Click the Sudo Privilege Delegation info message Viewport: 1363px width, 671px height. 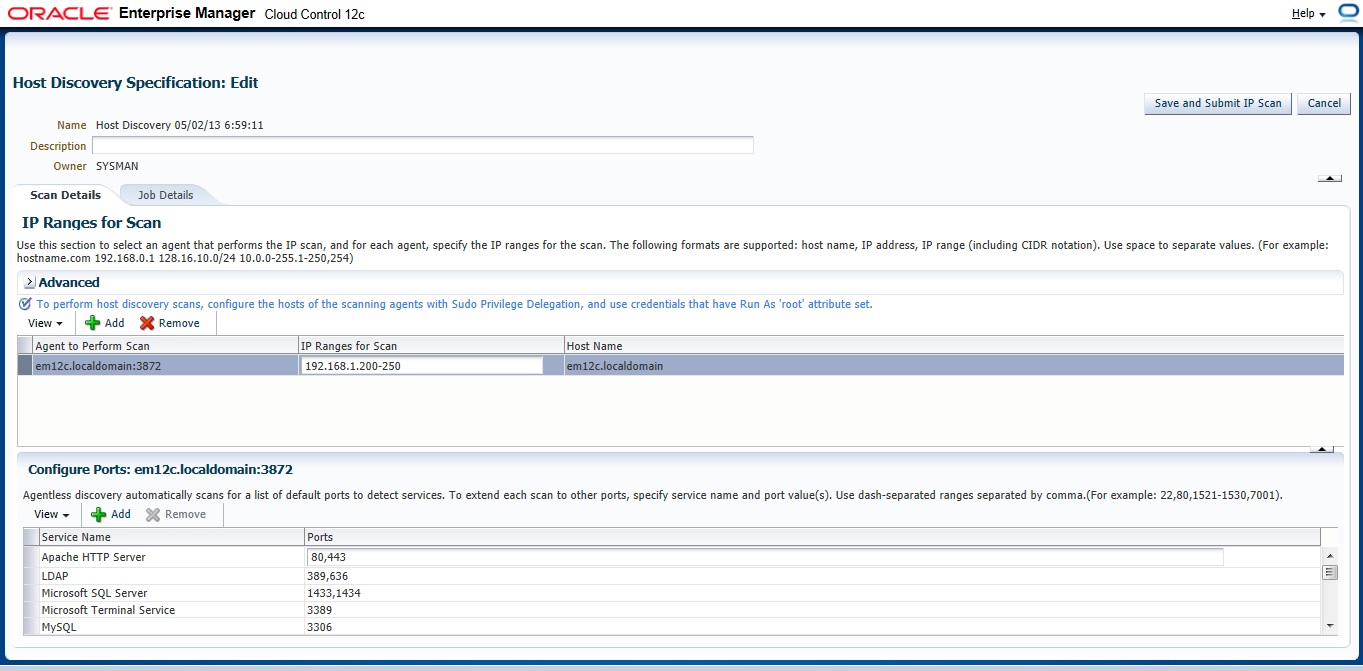tap(454, 304)
